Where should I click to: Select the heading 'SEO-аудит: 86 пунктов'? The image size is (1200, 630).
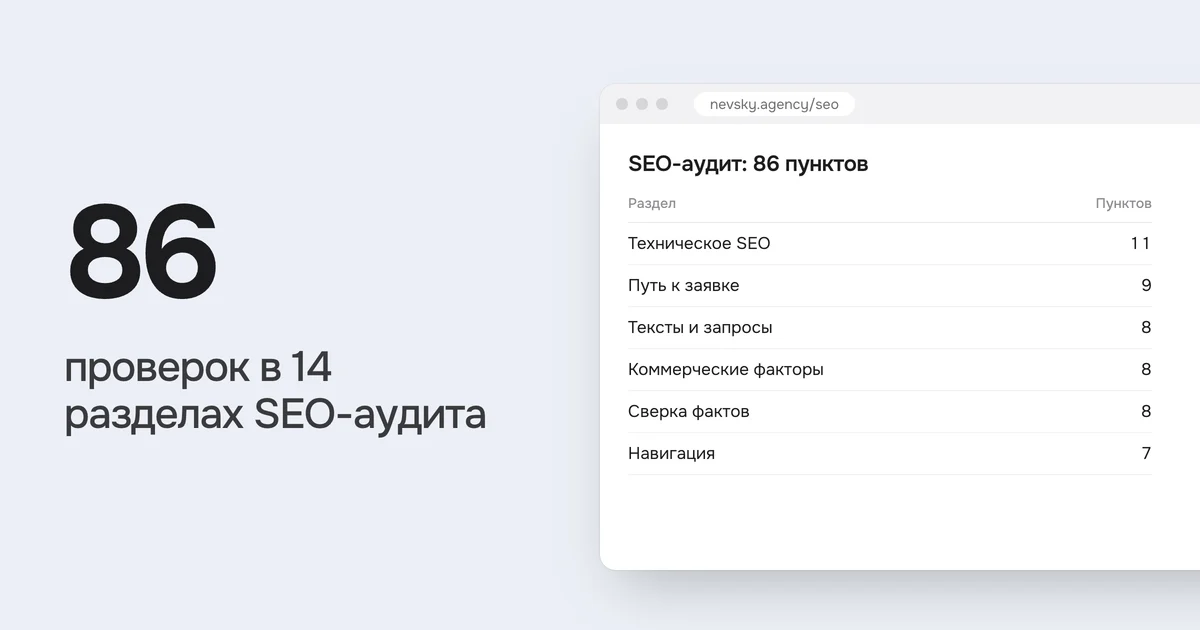pyautogui.click(x=748, y=164)
